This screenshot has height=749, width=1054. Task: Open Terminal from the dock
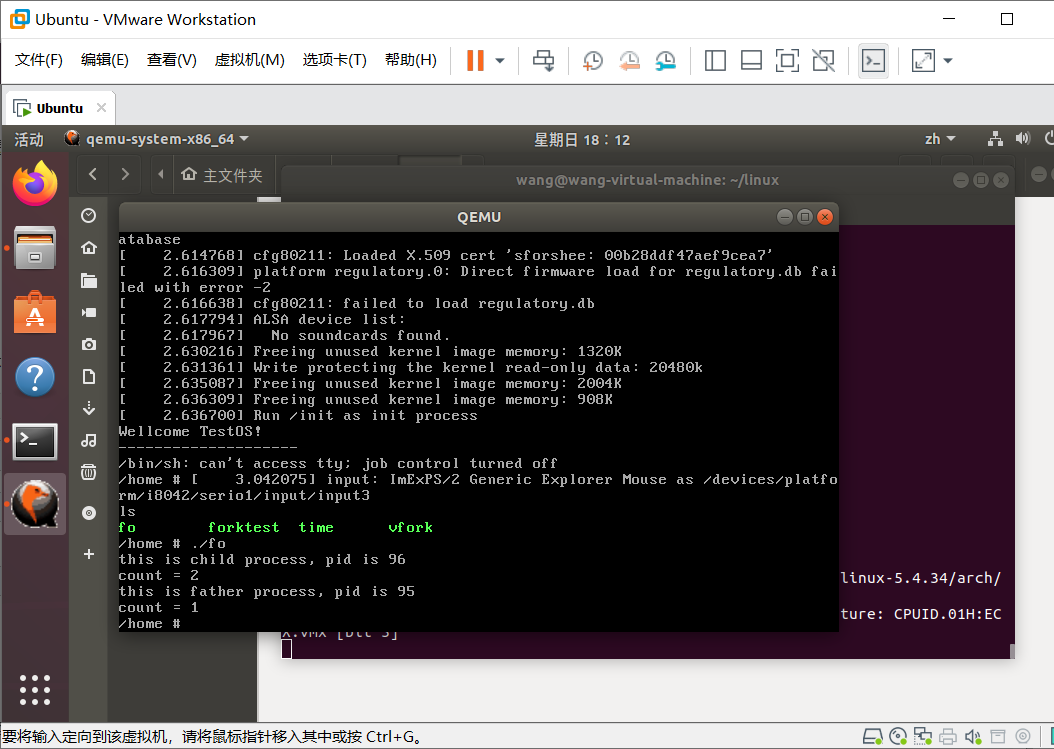point(35,441)
